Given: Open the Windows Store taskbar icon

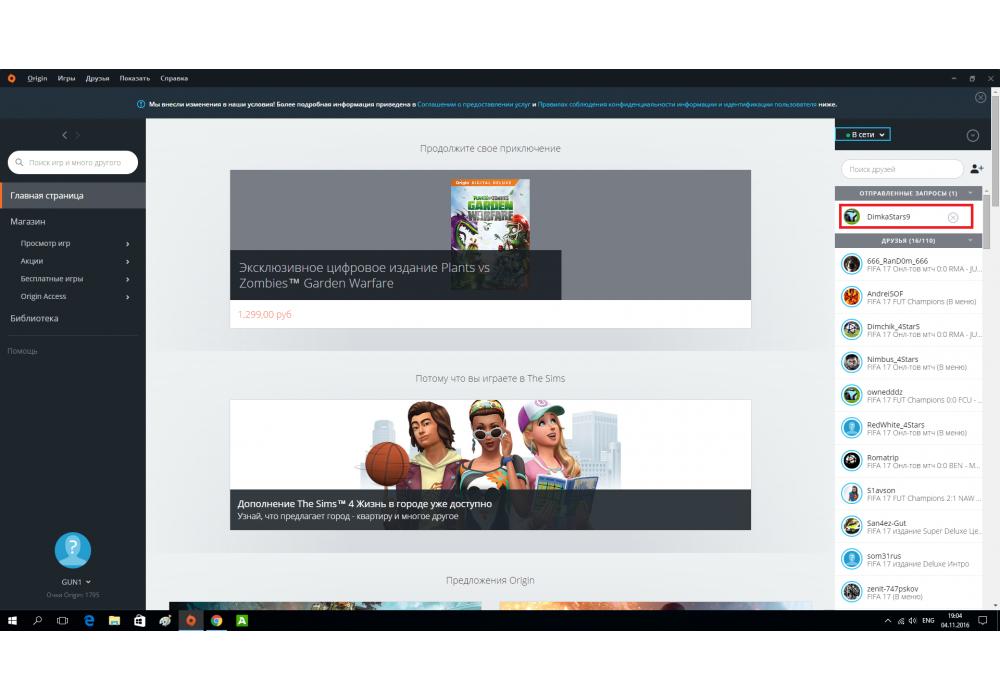Looking at the screenshot, I should coord(140,621).
